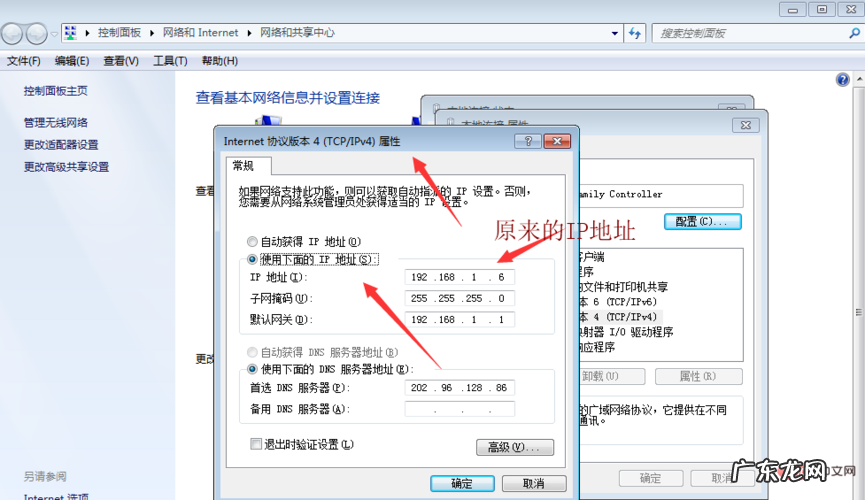Open the 查看(V) menu

121,61
